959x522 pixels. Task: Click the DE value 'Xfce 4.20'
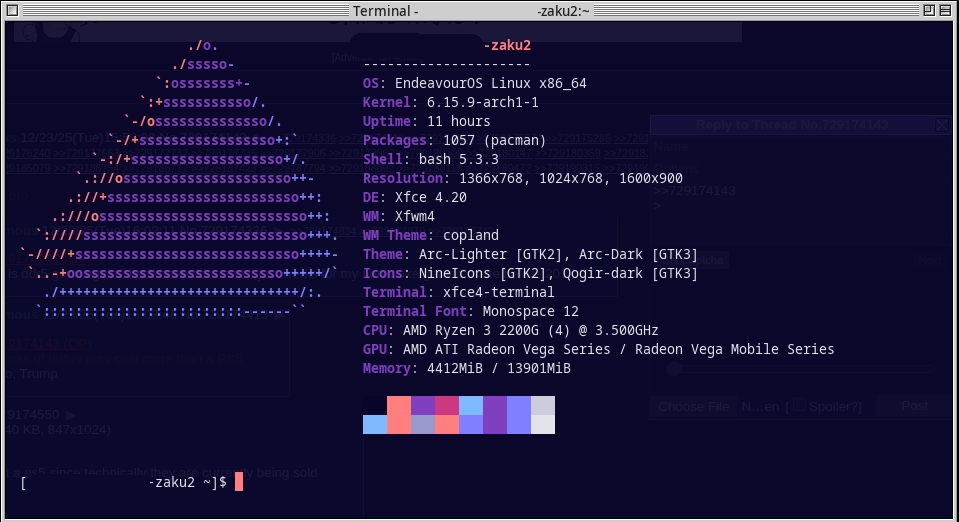click(x=431, y=197)
